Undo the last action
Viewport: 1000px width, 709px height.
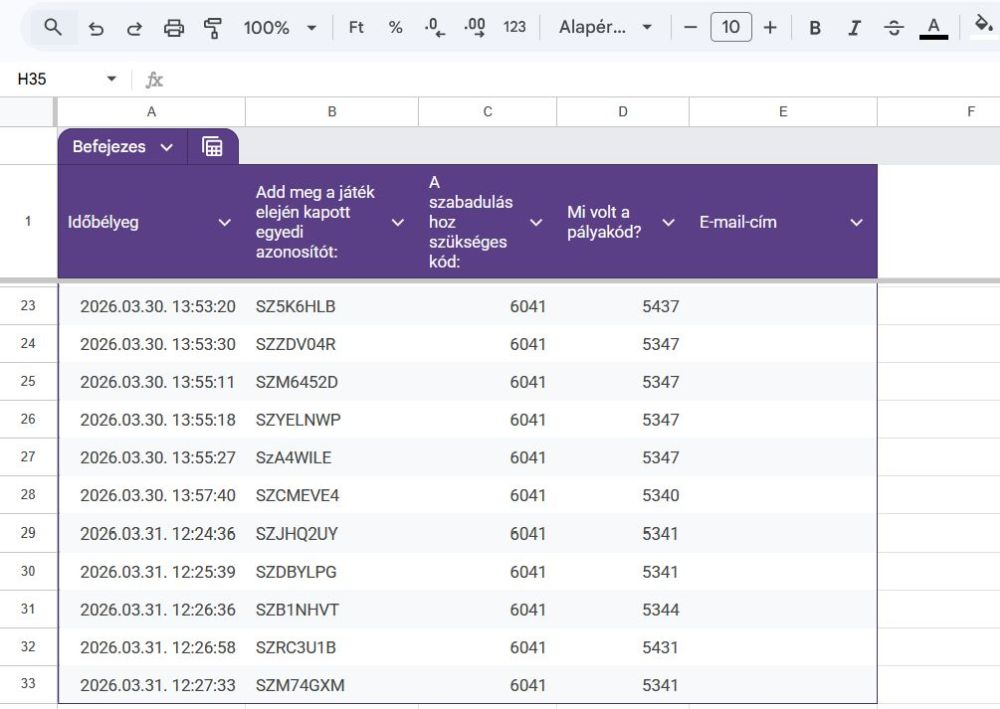(96, 28)
